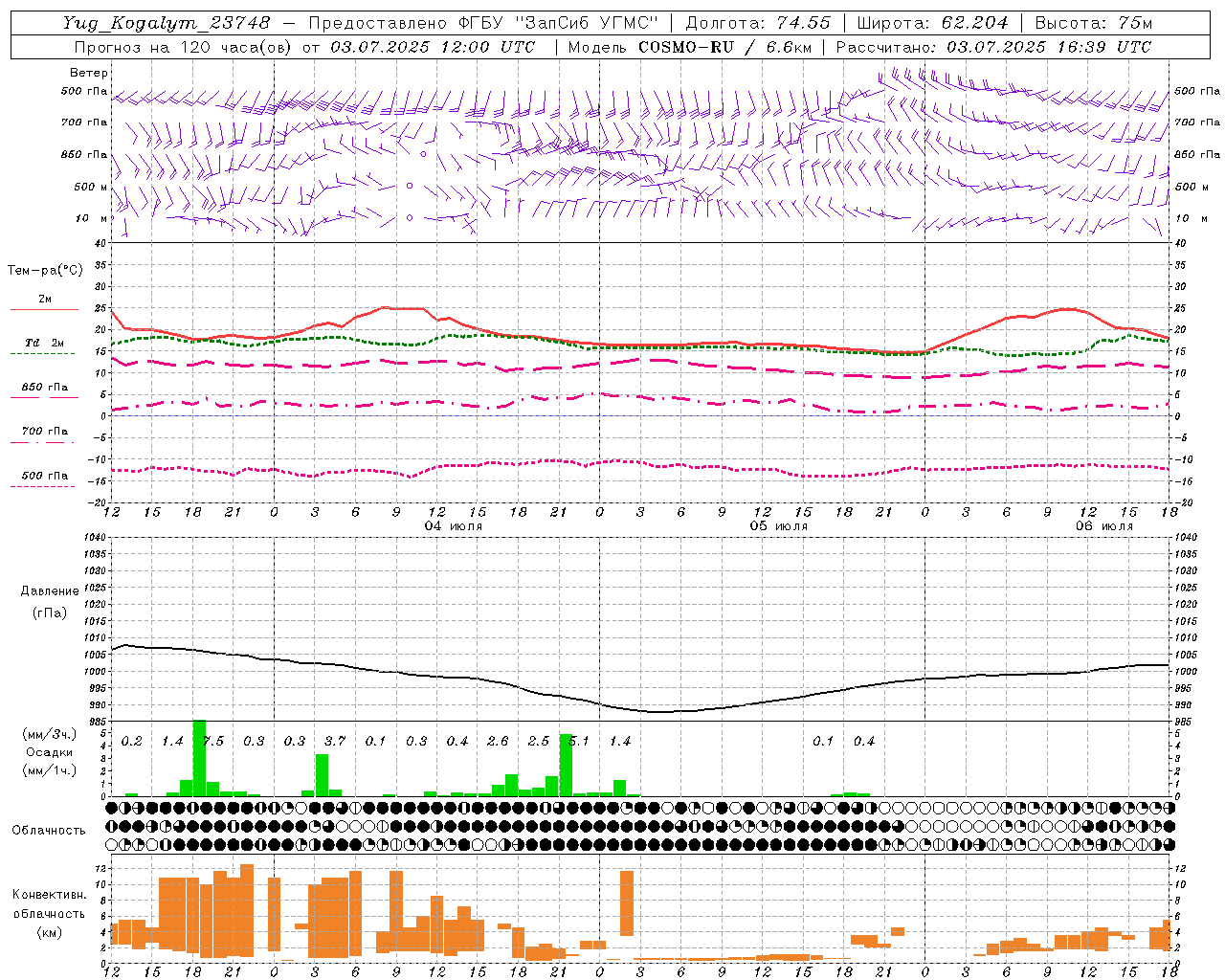The width and height of the screenshot is (1225, 980).
Task: Click the Td 2м dew point legend label
Action: click(44, 343)
